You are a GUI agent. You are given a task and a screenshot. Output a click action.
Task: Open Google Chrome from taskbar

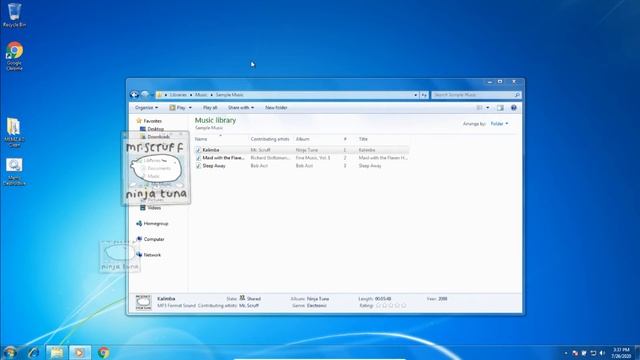(x=103, y=352)
